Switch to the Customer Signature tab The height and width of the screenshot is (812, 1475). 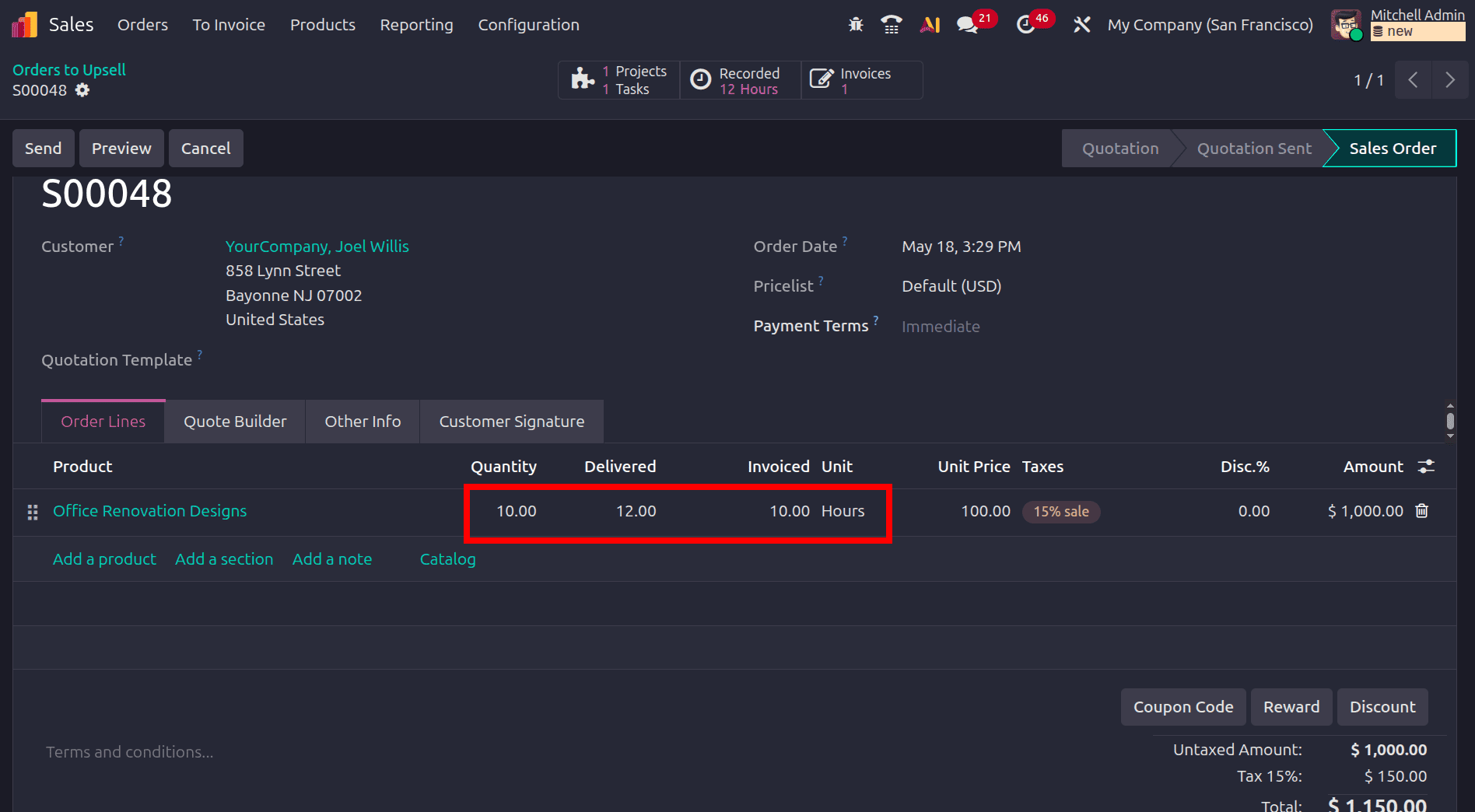click(512, 422)
